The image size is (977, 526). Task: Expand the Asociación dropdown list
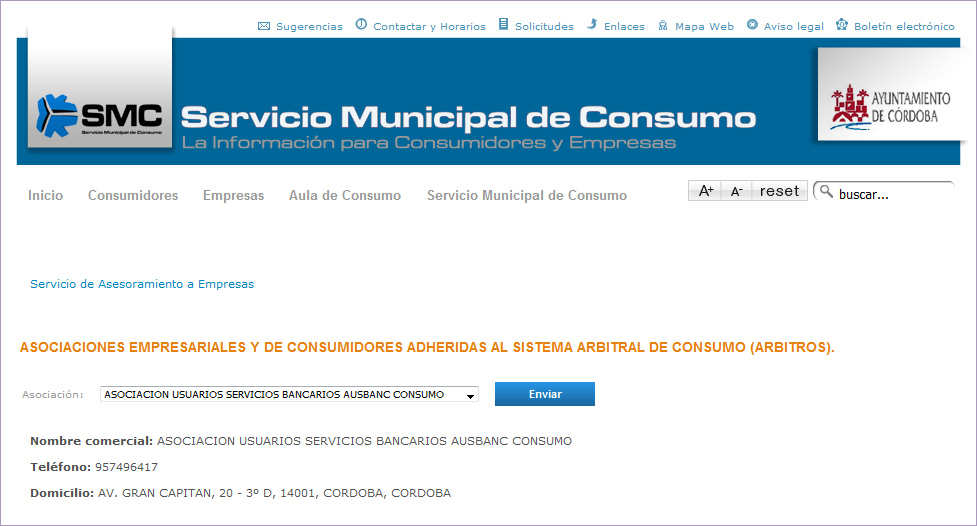click(x=289, y=394)
